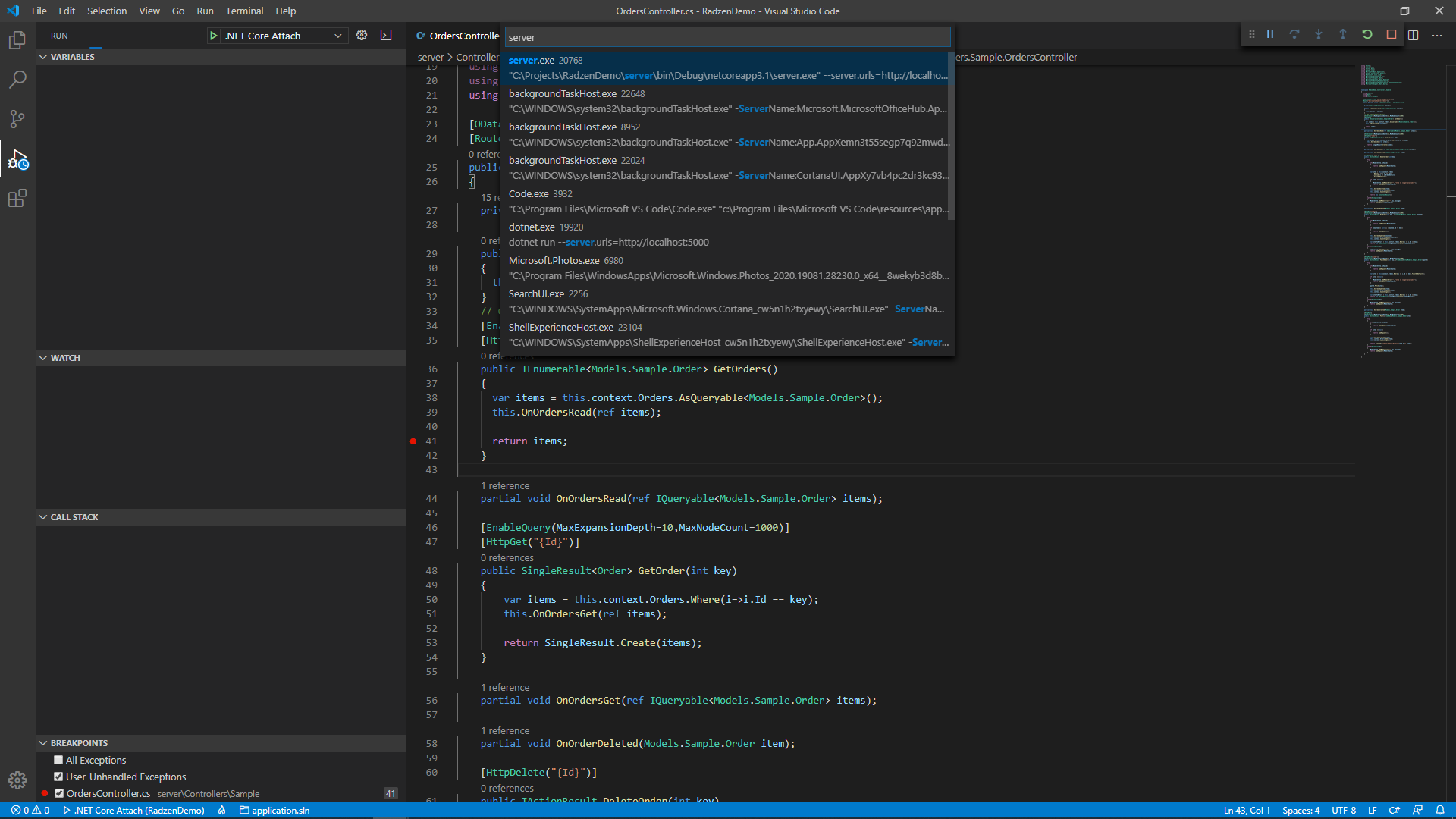The image size is (1456, 819).
Task: Open the Go menu
Action: click(178, 11)
